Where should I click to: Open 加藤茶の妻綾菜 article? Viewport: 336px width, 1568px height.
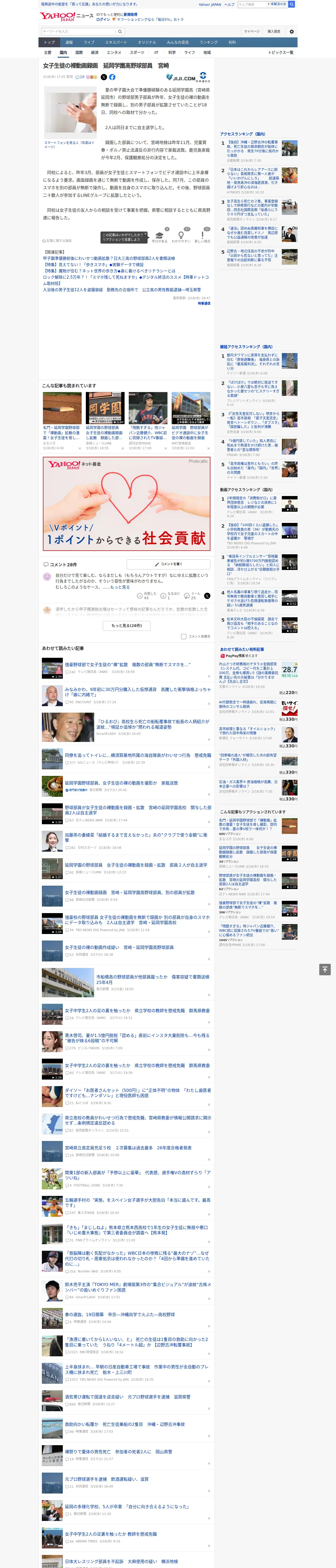pyautogui.click(x=136, y=838)
